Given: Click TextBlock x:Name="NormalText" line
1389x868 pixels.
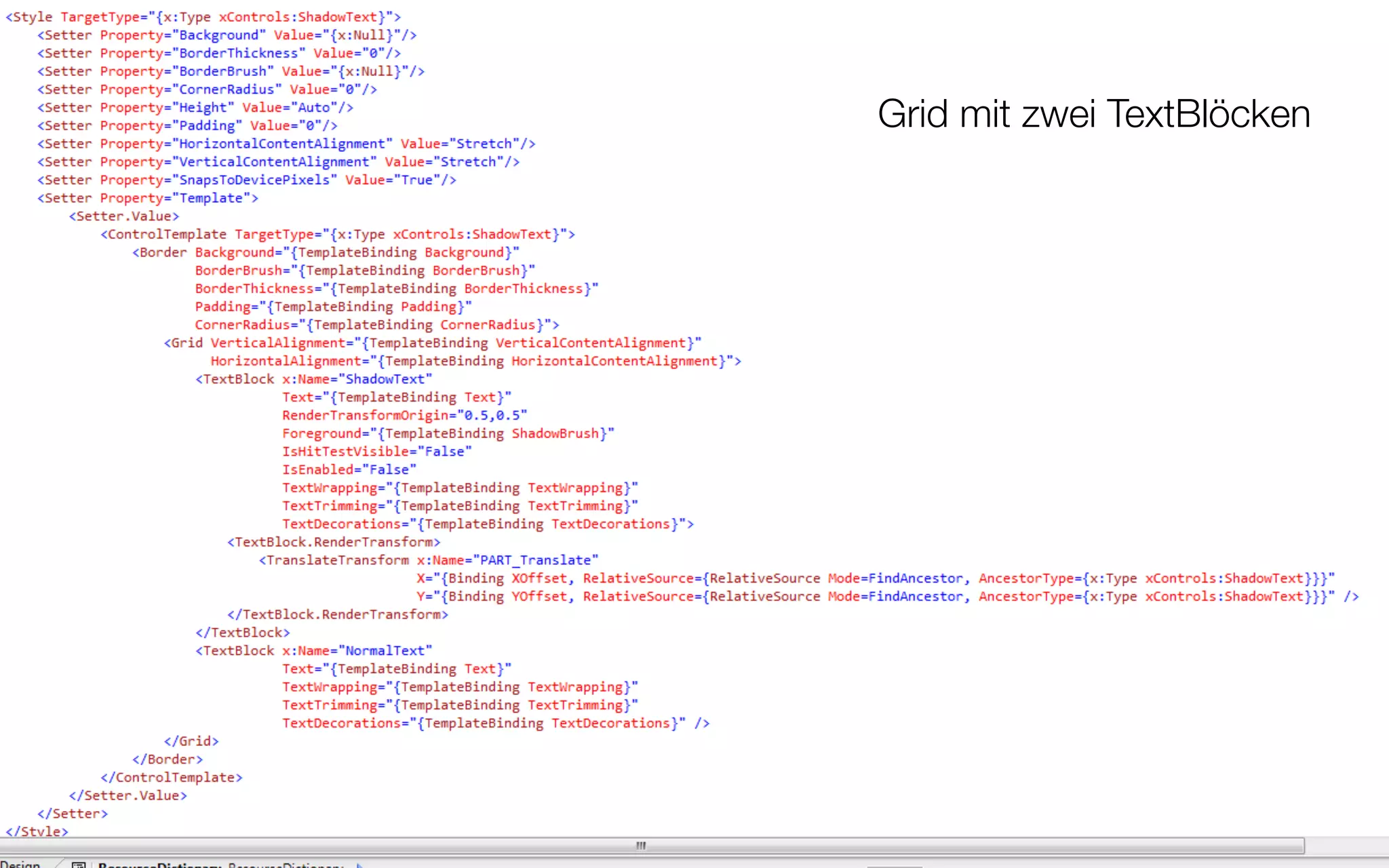Looking at the screenshot, I should coord(314,650).
